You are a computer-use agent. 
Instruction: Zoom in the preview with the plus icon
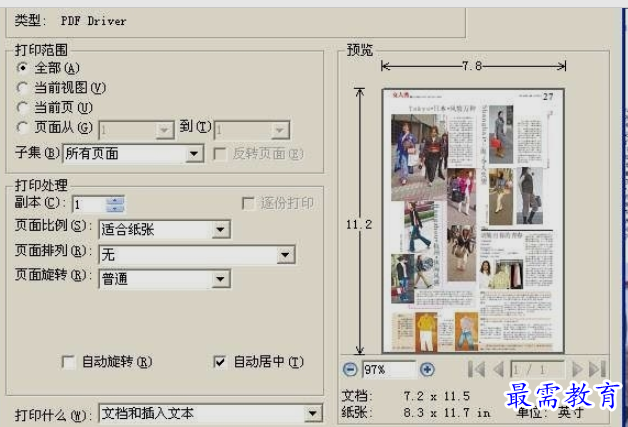(x=427, y=369)
